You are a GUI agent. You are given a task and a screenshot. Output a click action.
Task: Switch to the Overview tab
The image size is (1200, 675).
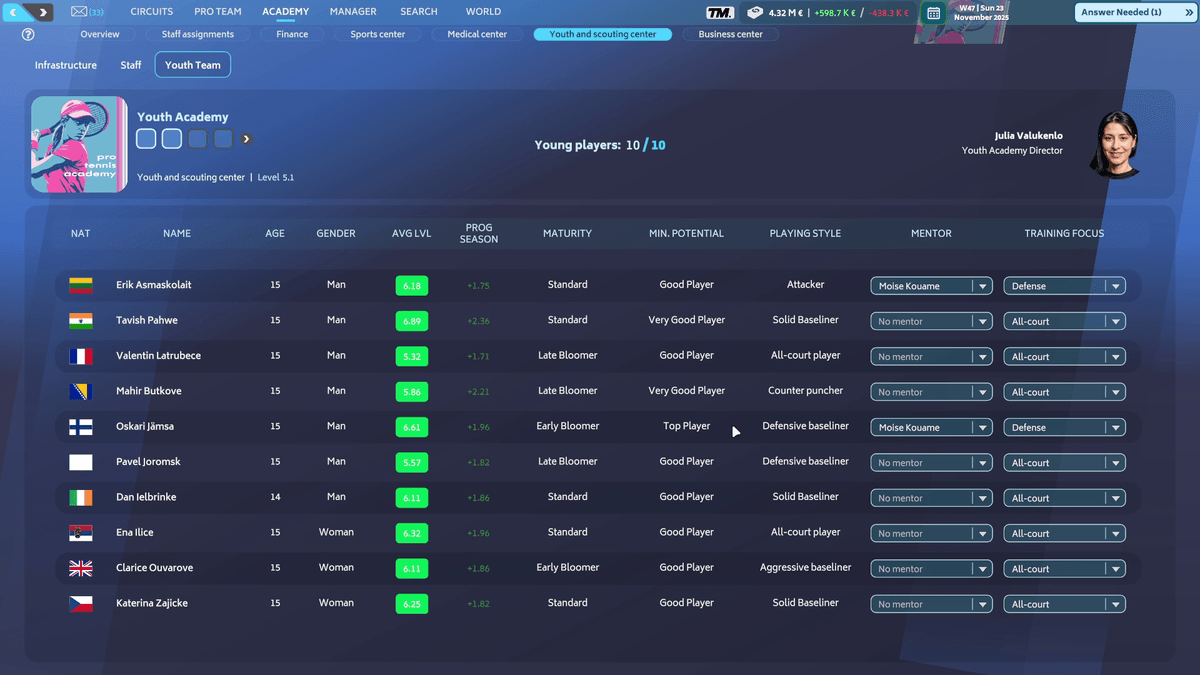click(x=100, y=34)
